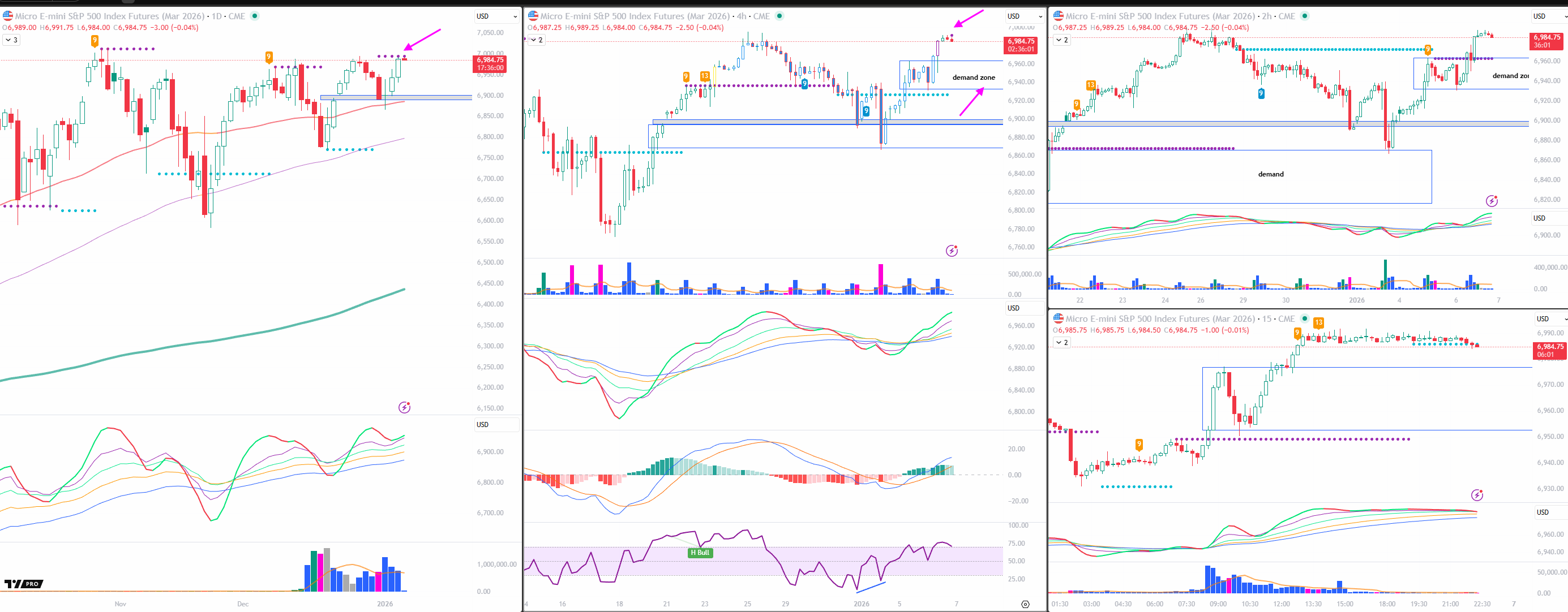Select the 'demand zone' rectangle label on 4h chart
Screen dimensions: 1568x612
(973, 77)
